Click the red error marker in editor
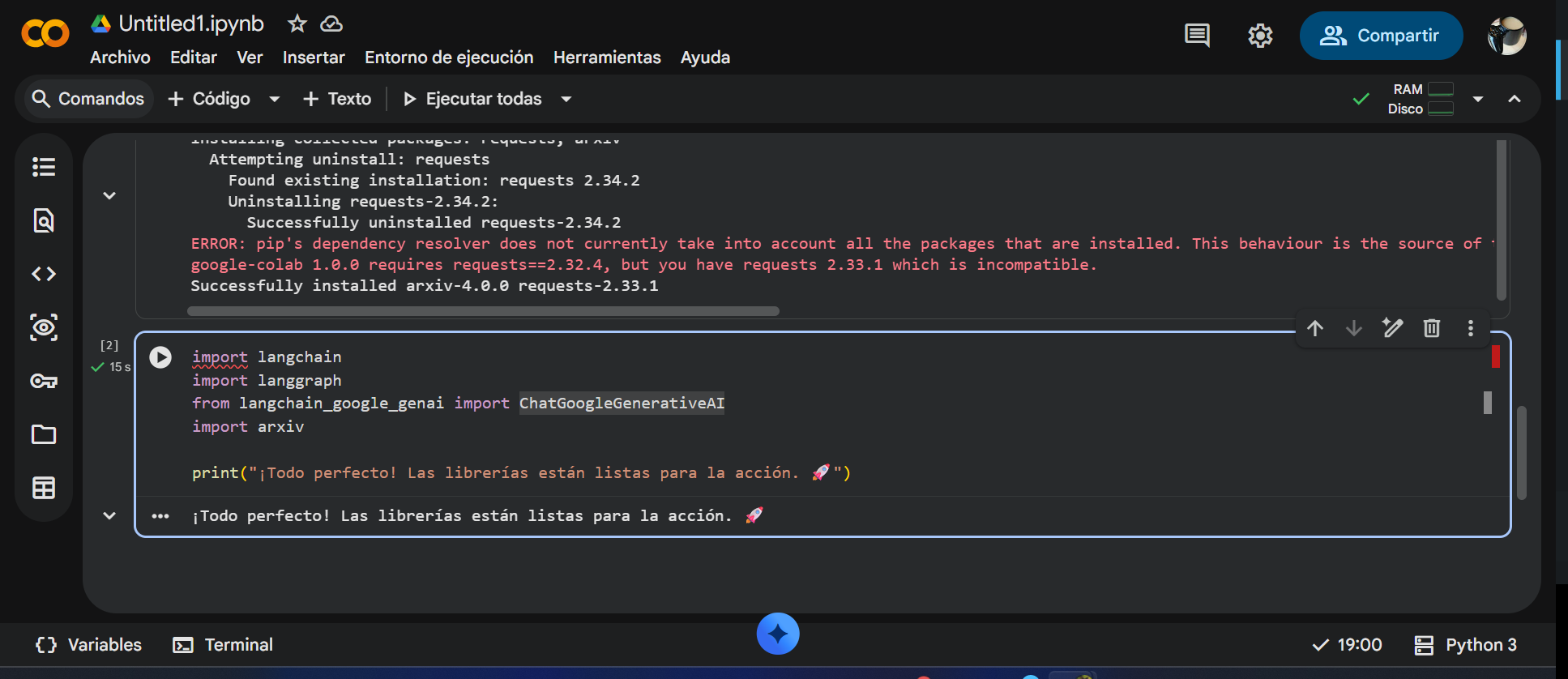 [1496, 357]
